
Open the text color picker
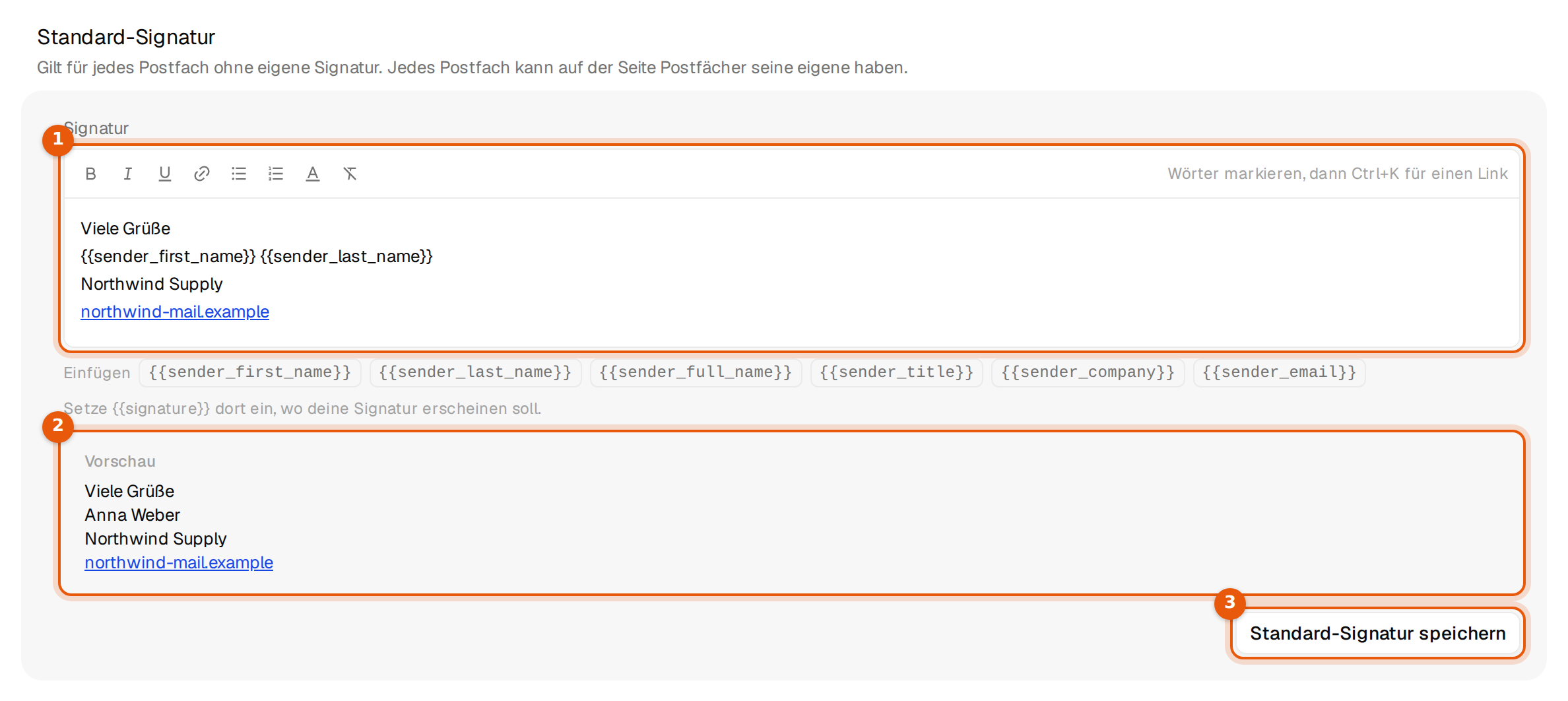pos(313,174)
